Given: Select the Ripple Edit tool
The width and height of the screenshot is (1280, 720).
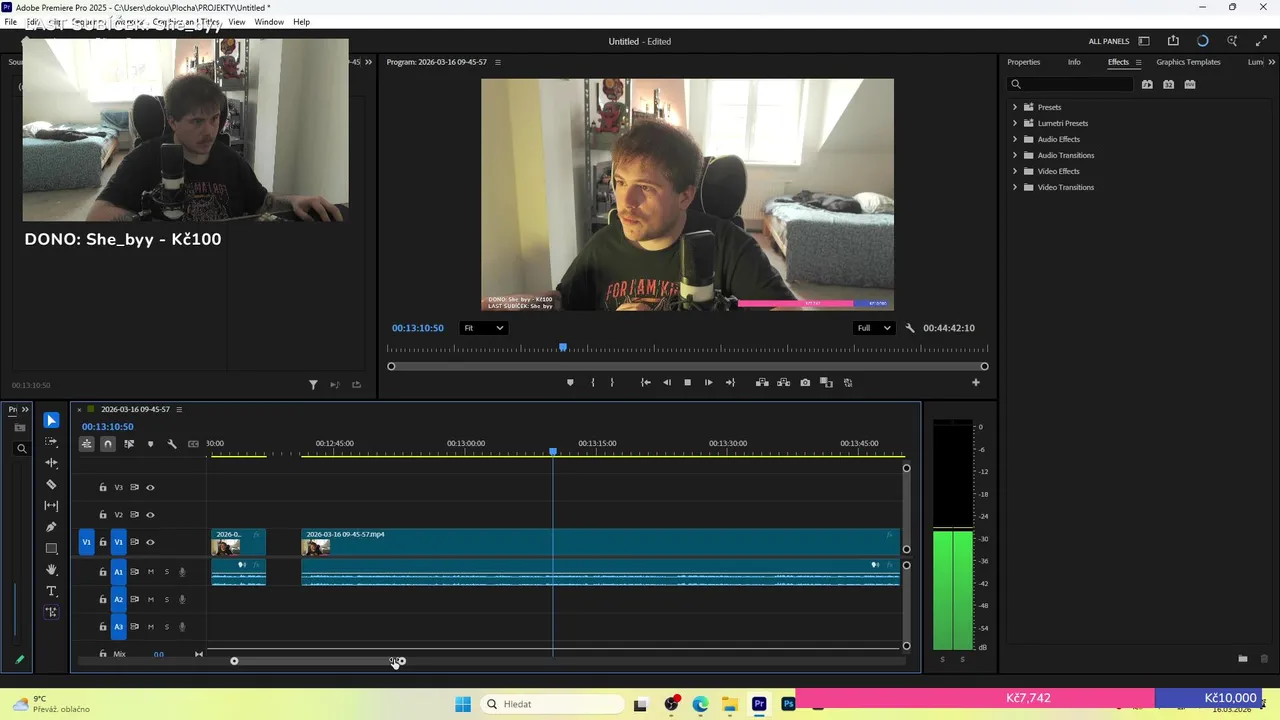Looking at the screenshot, I should [x=51, y=463].
